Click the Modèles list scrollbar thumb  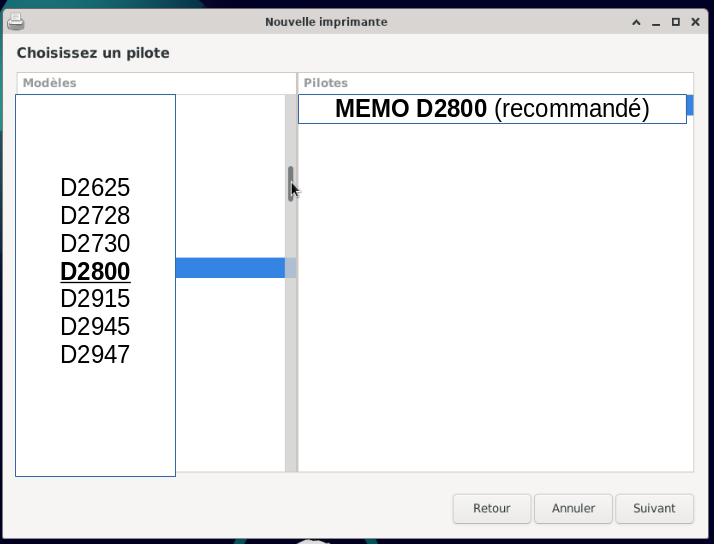(291, 184)
